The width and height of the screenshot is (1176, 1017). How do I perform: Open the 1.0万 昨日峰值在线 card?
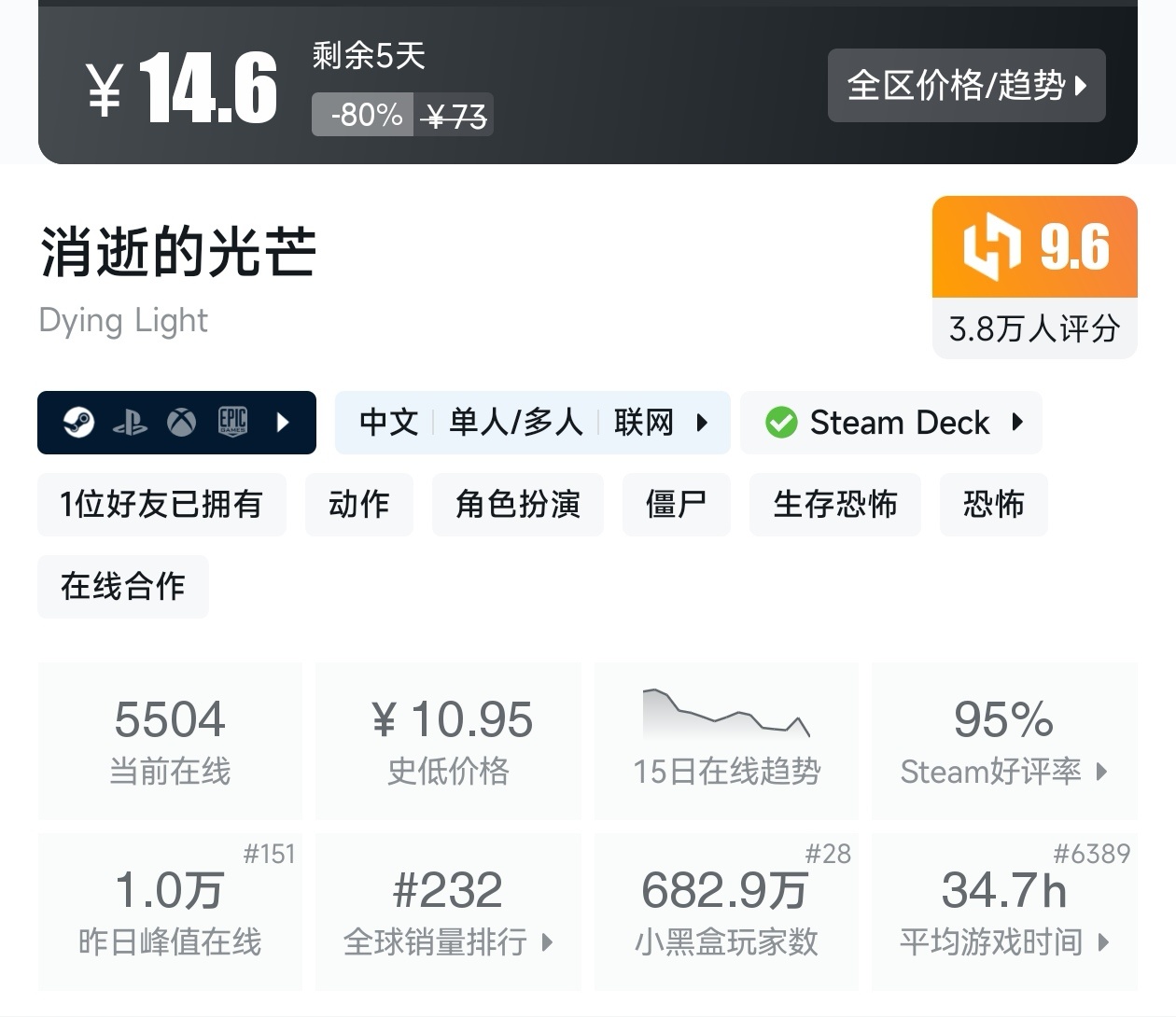170,913
